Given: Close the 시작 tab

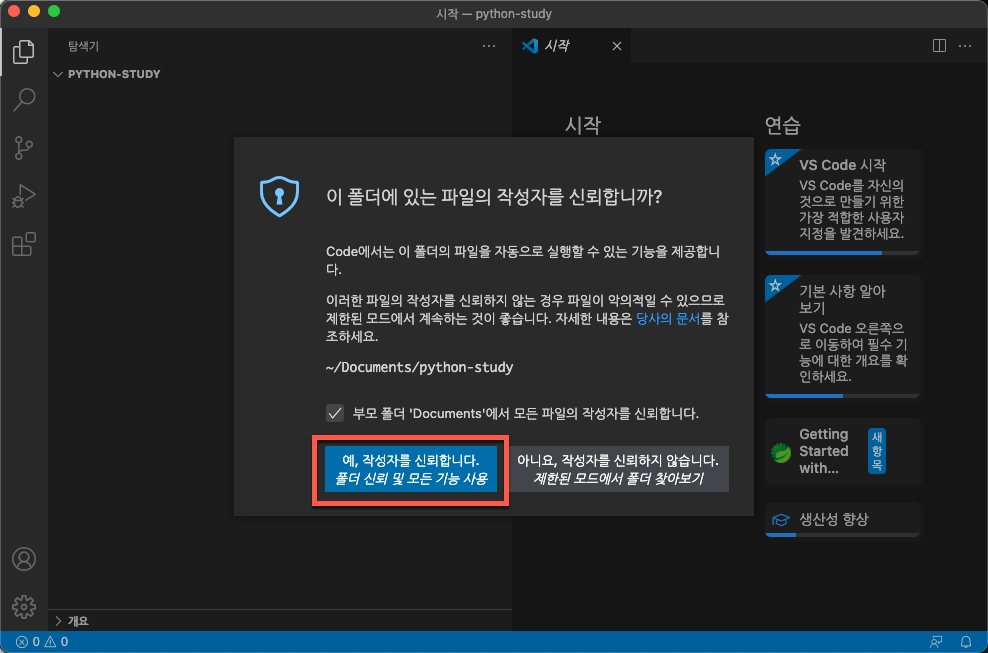Looking at the screenshot, I should (x=617, y=46).
